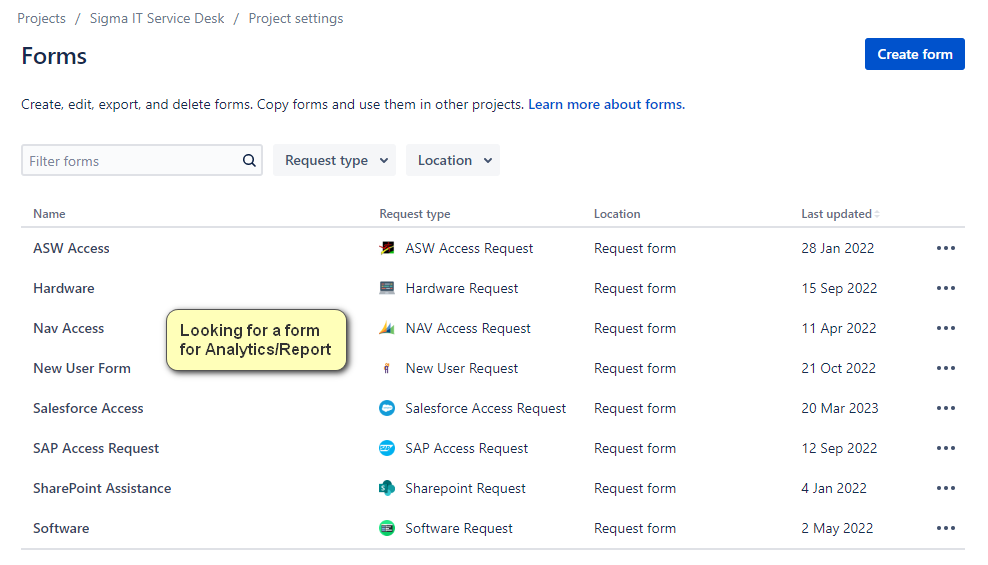The width and height of the screenshot is (988, 565).
Task: Click the ASW Access Request icon
Action: tap(387, 248)
